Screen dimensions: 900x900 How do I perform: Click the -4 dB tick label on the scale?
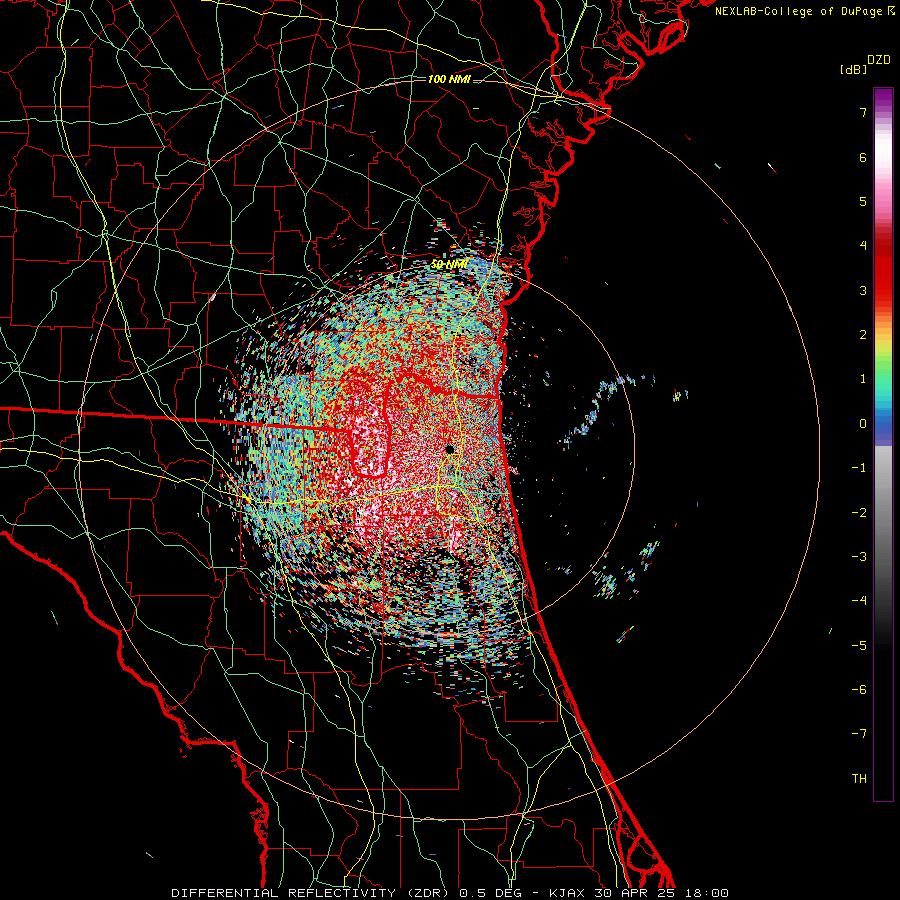coord(859,601)
